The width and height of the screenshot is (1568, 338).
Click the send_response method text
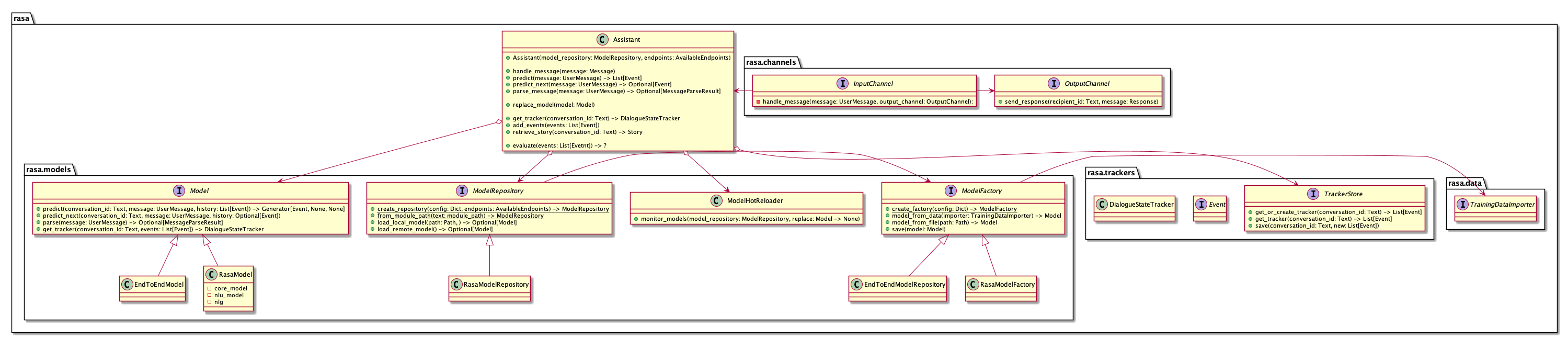click(1082, 102)
